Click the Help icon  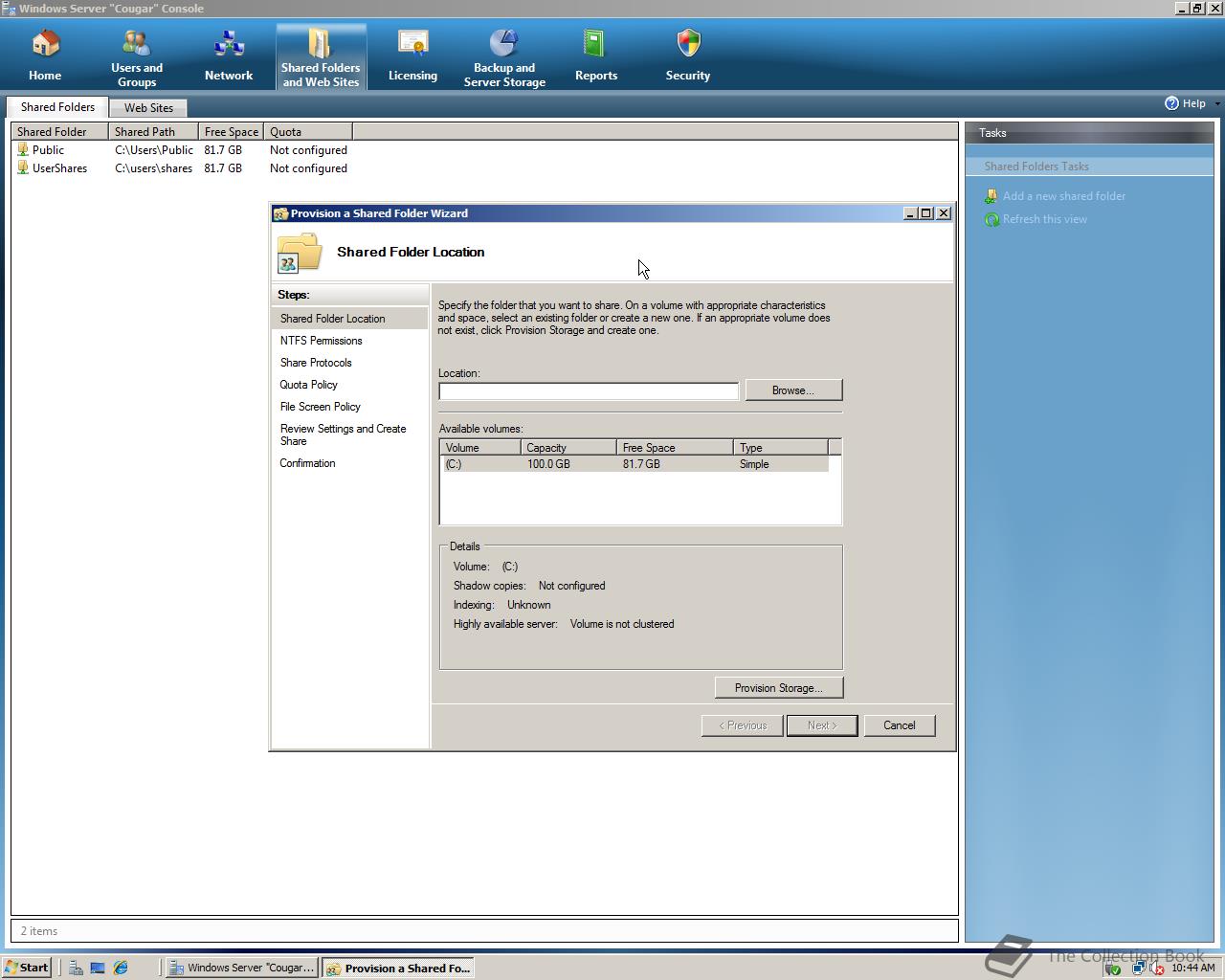point(1171,103)
